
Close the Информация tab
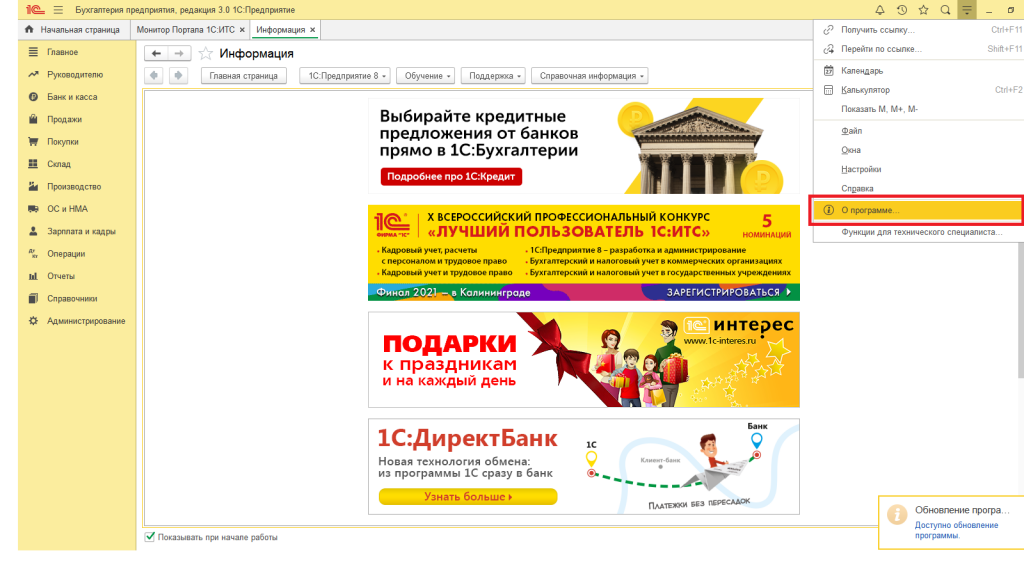click(313, 30)
